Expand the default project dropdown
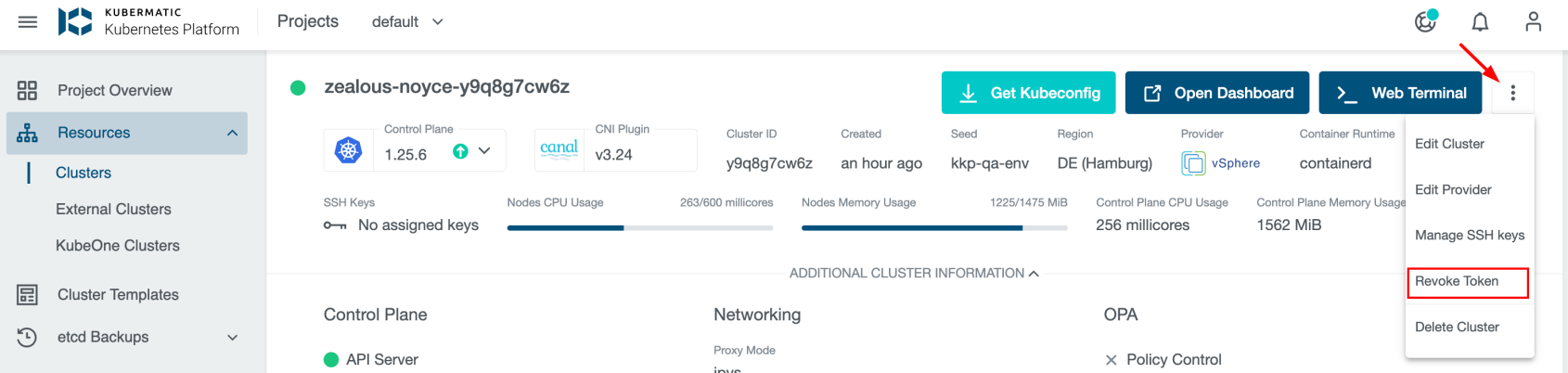 click(407, 21)
